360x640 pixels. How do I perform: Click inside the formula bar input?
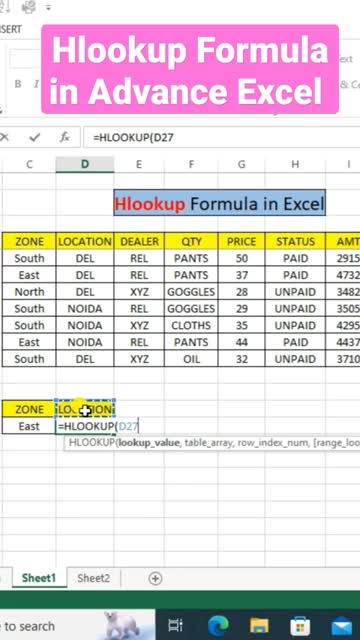(222, 138)
